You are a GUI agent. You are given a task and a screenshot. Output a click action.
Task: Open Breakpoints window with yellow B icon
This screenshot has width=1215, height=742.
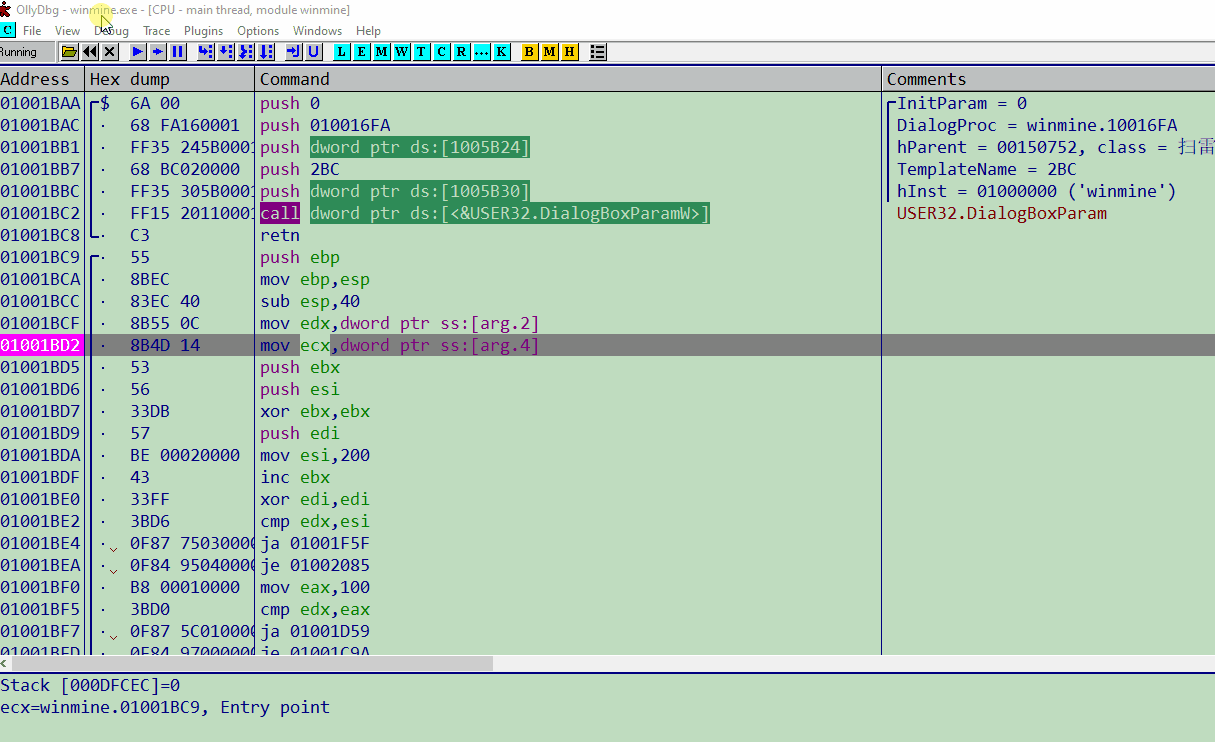click(529, 51)
